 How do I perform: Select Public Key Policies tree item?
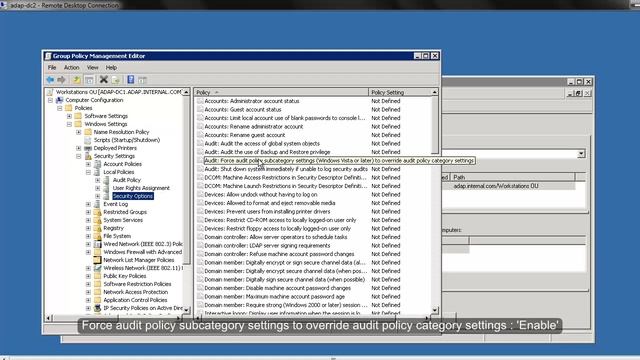(124, 276)
